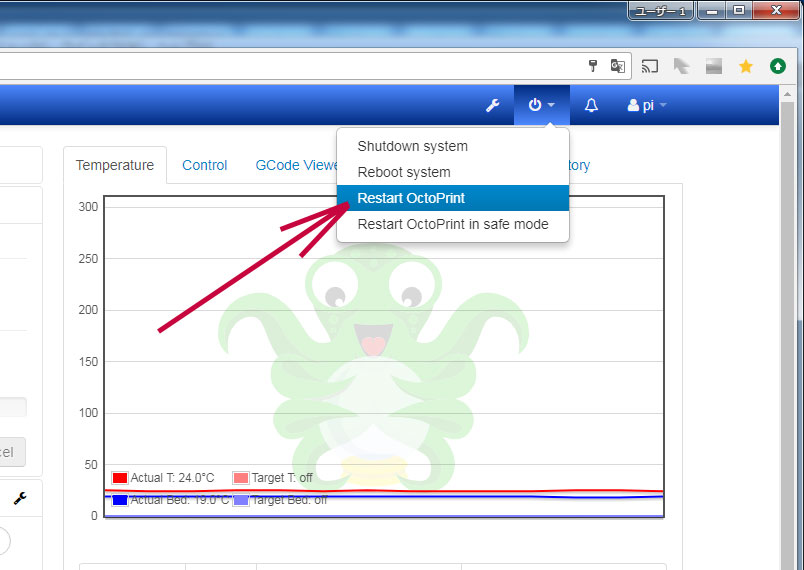Image resolution: width=804 pixels, height=570 pixels.
Task: Click the notifications bell icon
Action: point(591,105)
